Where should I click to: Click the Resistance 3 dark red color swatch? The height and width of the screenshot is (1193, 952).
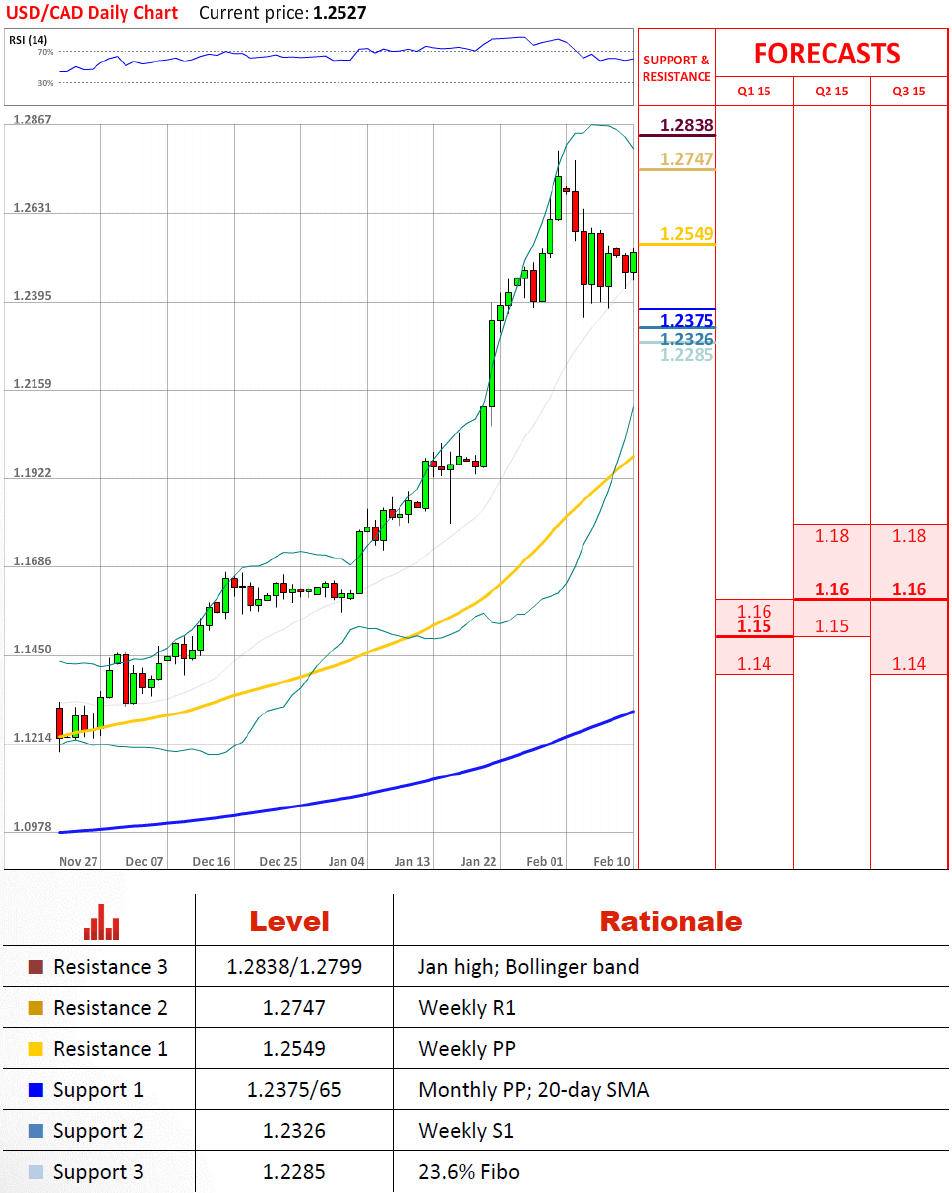click(36, 967)
